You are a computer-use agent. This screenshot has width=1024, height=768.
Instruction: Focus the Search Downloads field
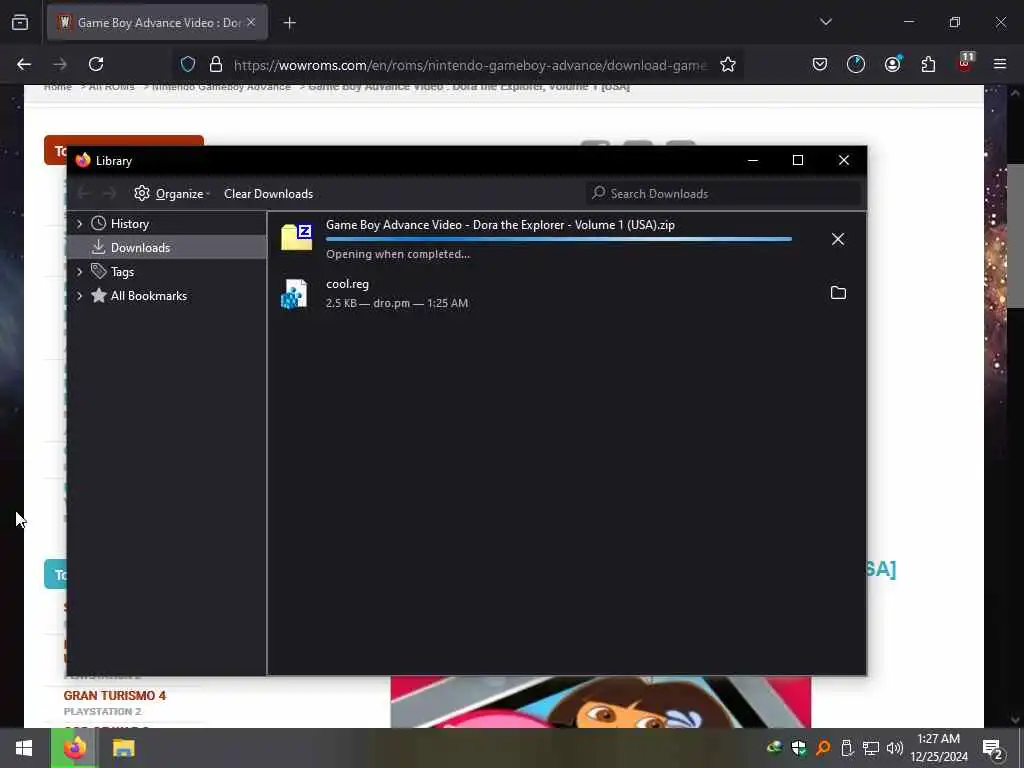[723, 193]
